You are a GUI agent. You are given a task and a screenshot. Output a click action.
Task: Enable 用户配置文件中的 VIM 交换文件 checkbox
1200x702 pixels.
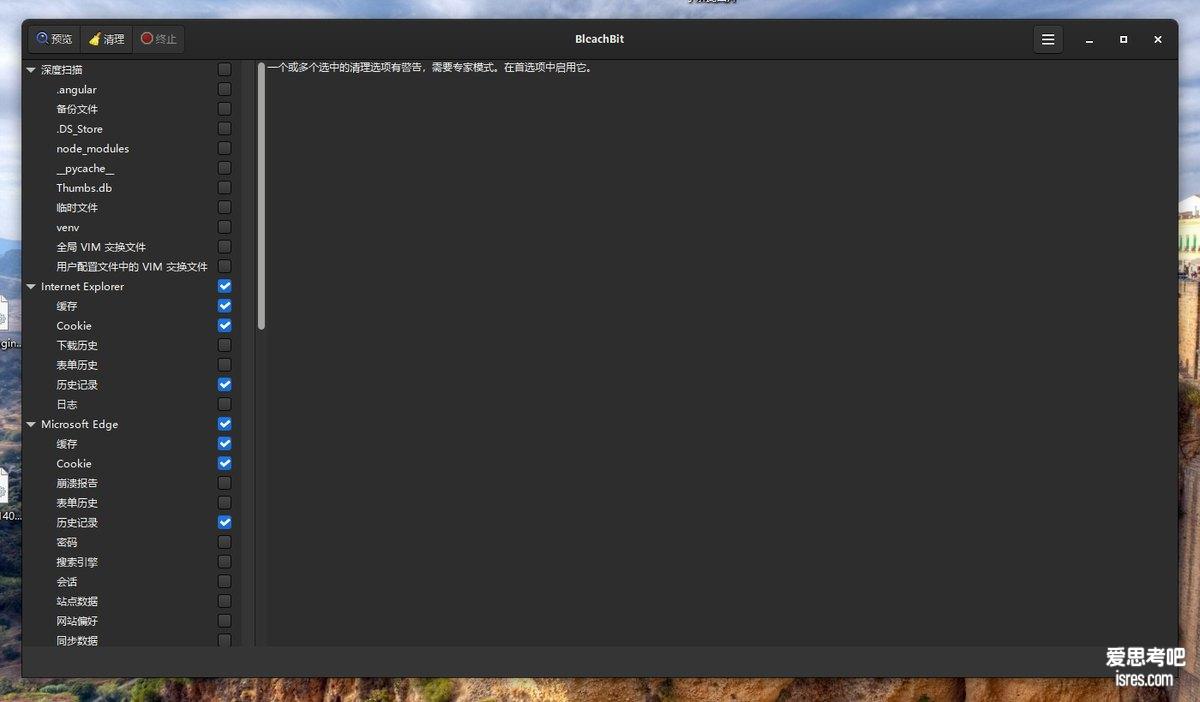(224, 266)
